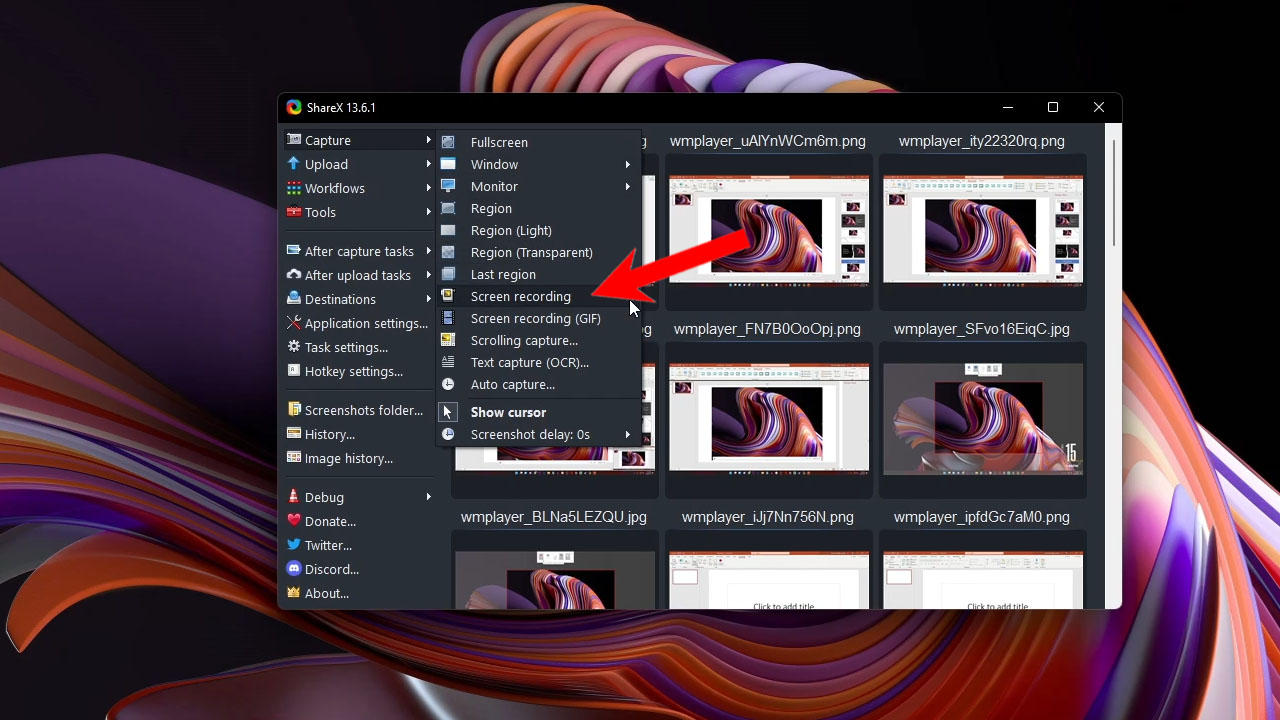Click the Hotkey settings keyboard icon
The width and height of the screenshot is (1280, 720).
(x=294, y=371)
